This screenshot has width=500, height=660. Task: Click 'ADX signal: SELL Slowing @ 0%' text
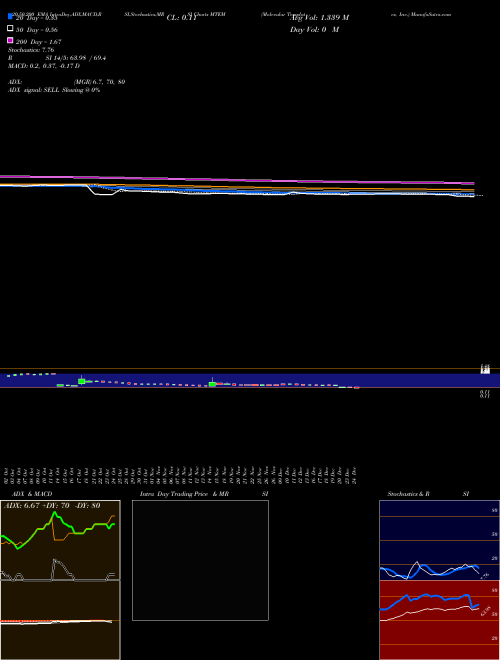click(x=54, y=90)
